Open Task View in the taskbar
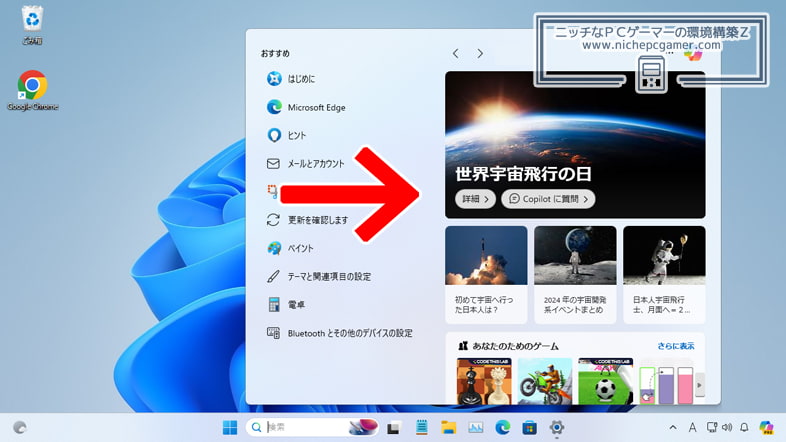Image resolution: width=786 pixels, height=442 pixels. pos(394,427)
